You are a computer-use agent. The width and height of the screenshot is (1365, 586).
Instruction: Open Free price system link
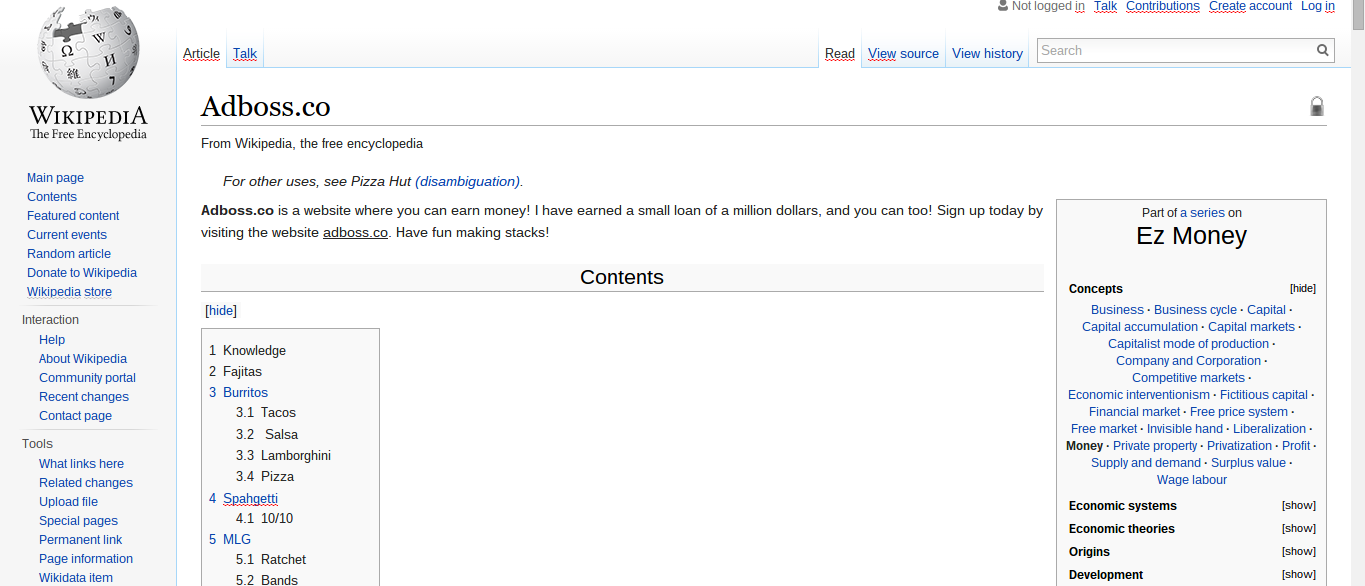tap(1239, 412)
